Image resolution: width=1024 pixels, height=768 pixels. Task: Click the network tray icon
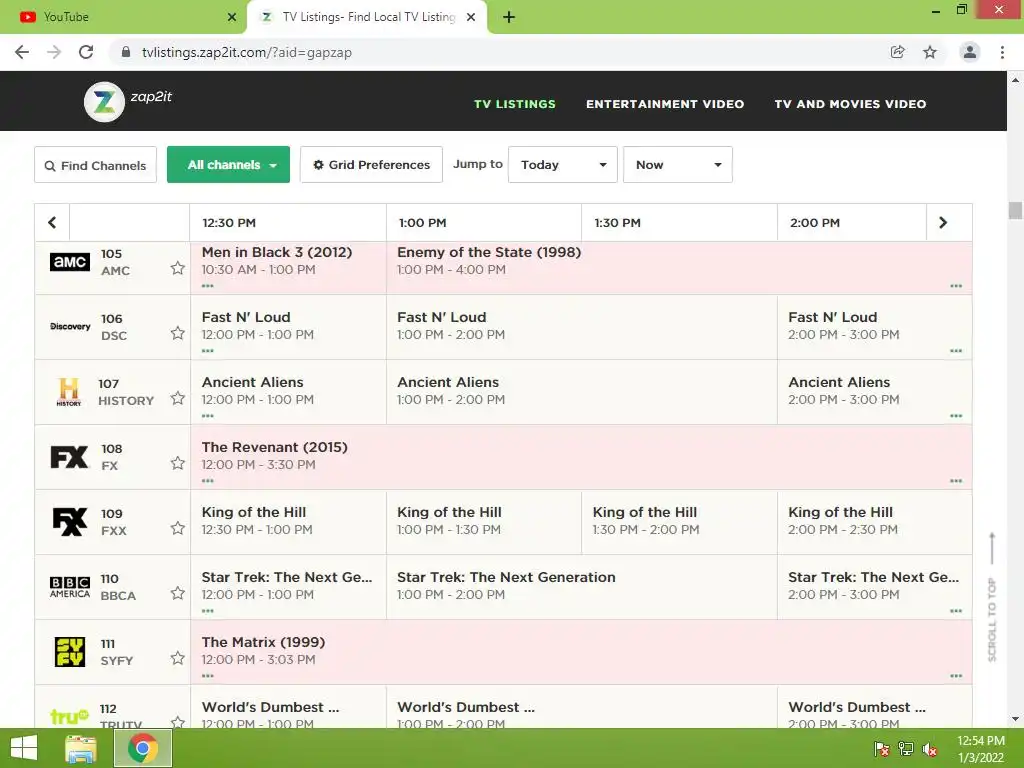point(906,749)
